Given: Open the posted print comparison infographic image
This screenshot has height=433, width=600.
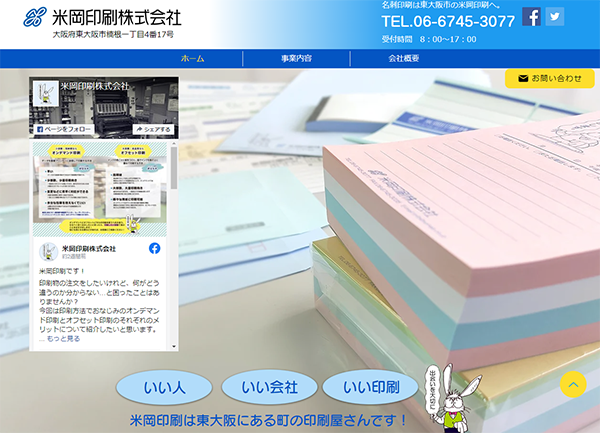Looking at the screenshot, I should click(x=100, y=189).
